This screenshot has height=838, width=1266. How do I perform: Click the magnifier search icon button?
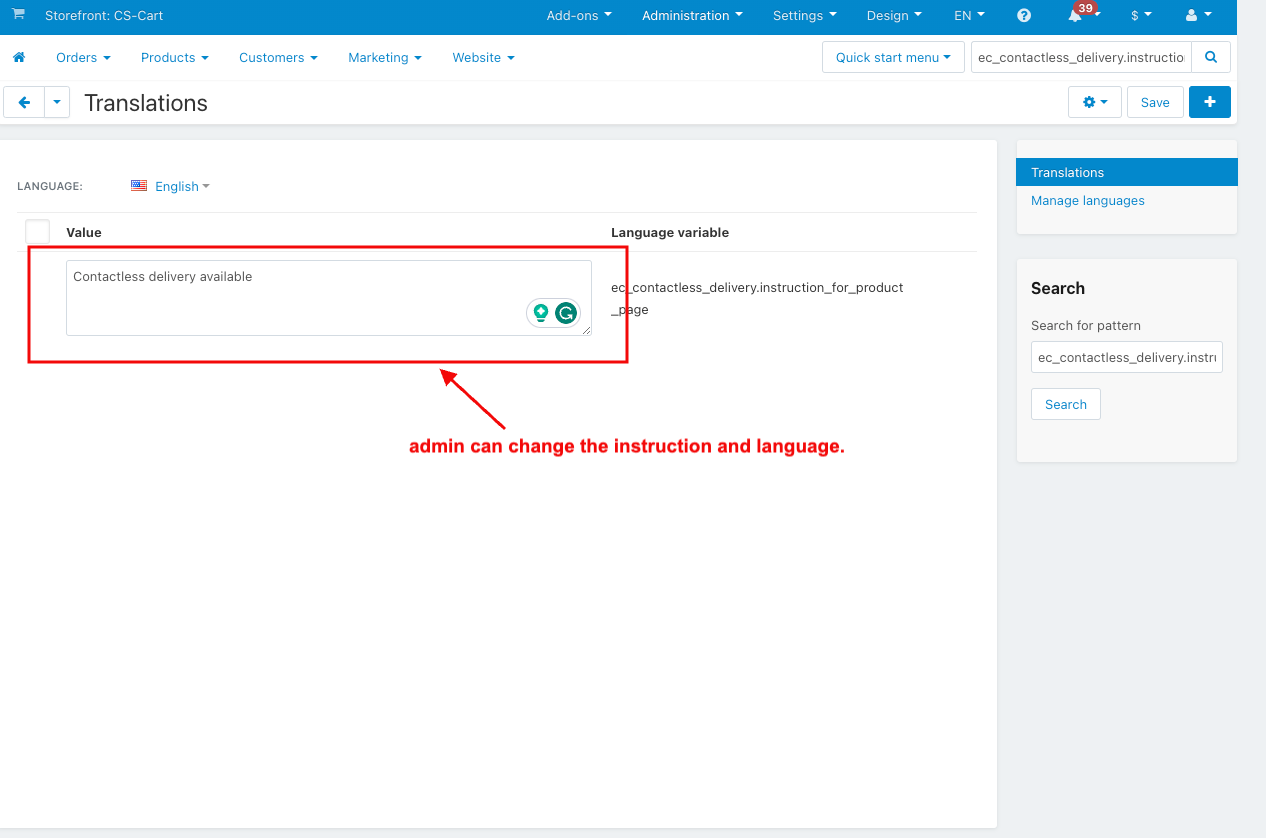coord(1211,57)
